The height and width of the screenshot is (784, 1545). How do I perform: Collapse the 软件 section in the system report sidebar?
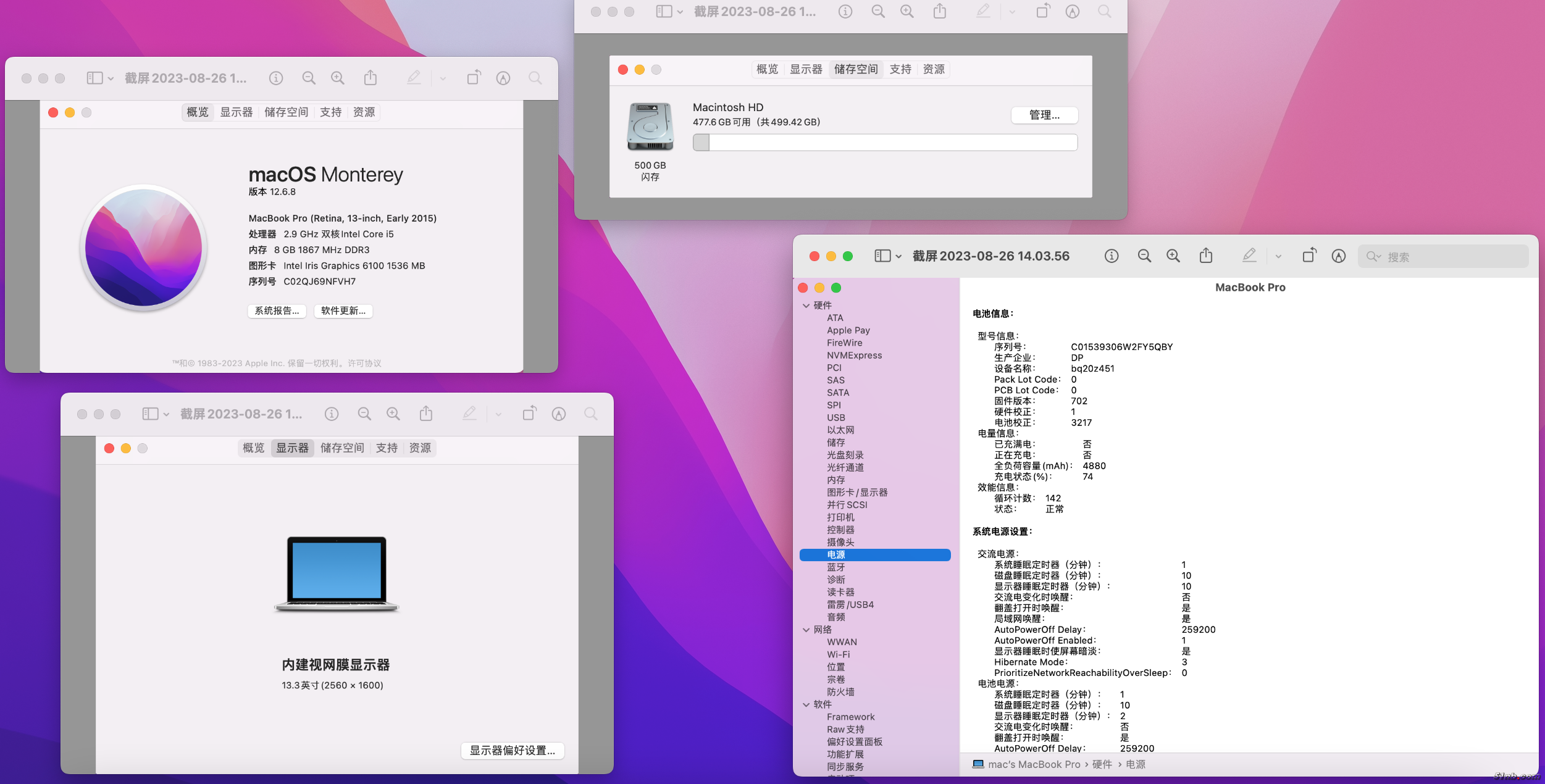click(806, 704)
